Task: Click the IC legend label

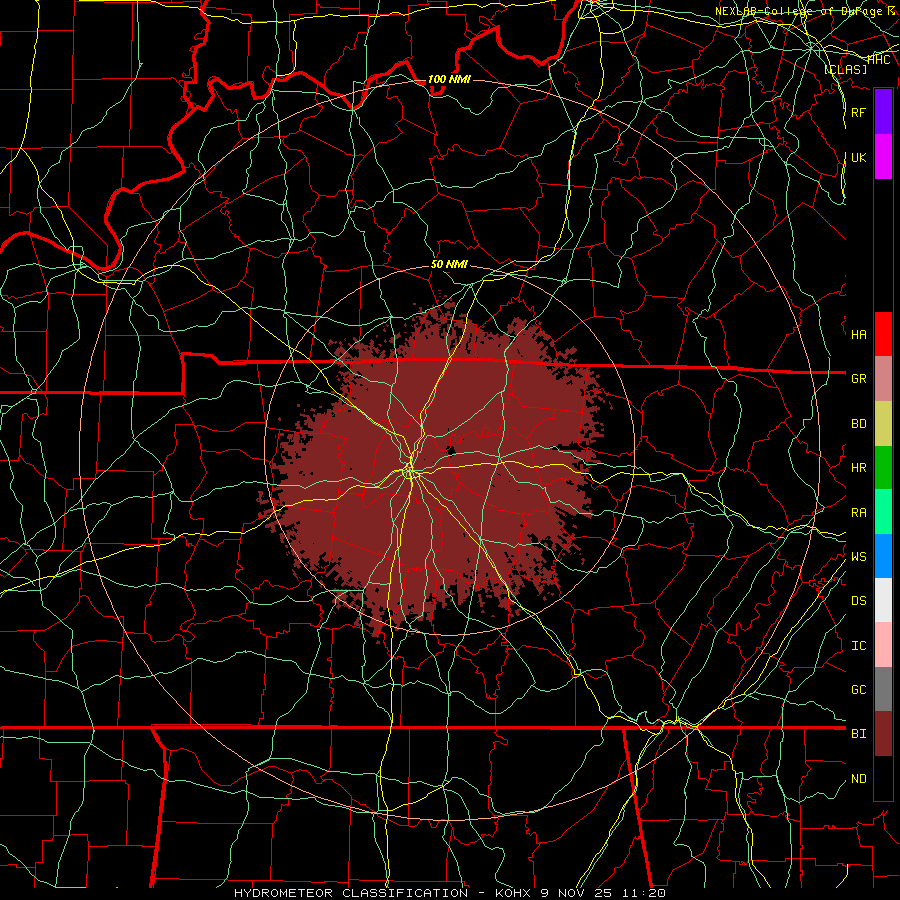Action: [x=858, y=646]
